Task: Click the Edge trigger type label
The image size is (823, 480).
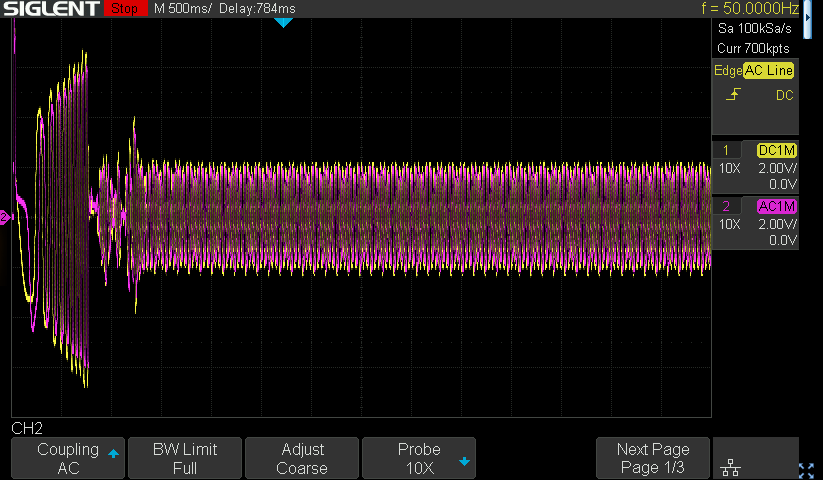Action: point(728,70)
